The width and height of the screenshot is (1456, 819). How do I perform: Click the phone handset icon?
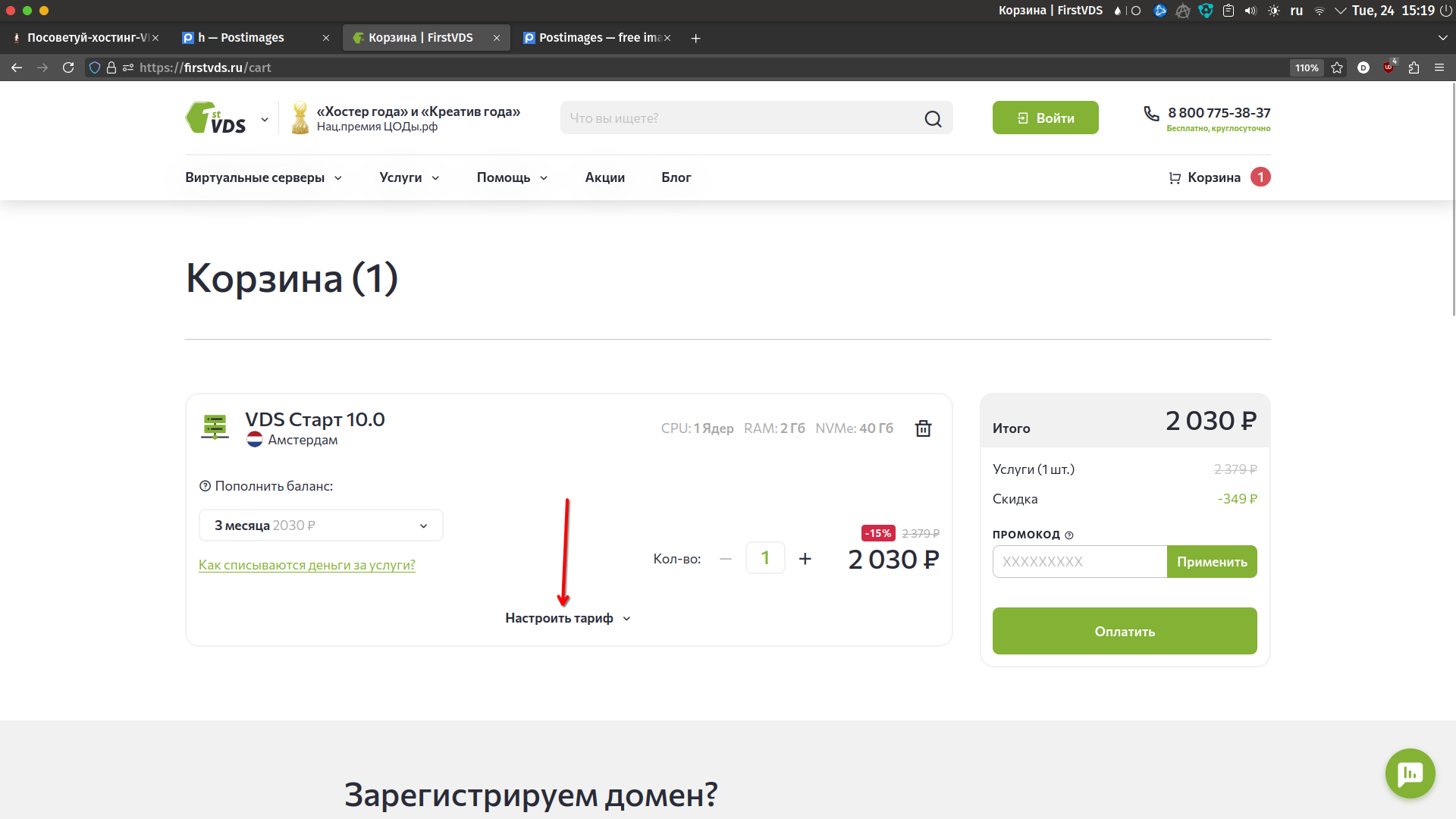pos(1151,114)
